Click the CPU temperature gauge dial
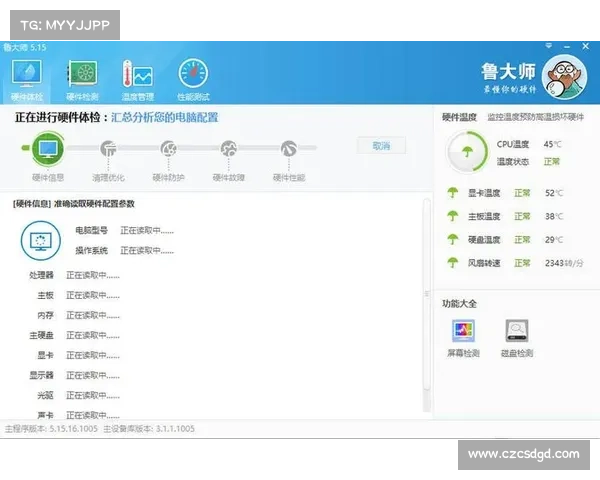600x480 pixels. 467,152
